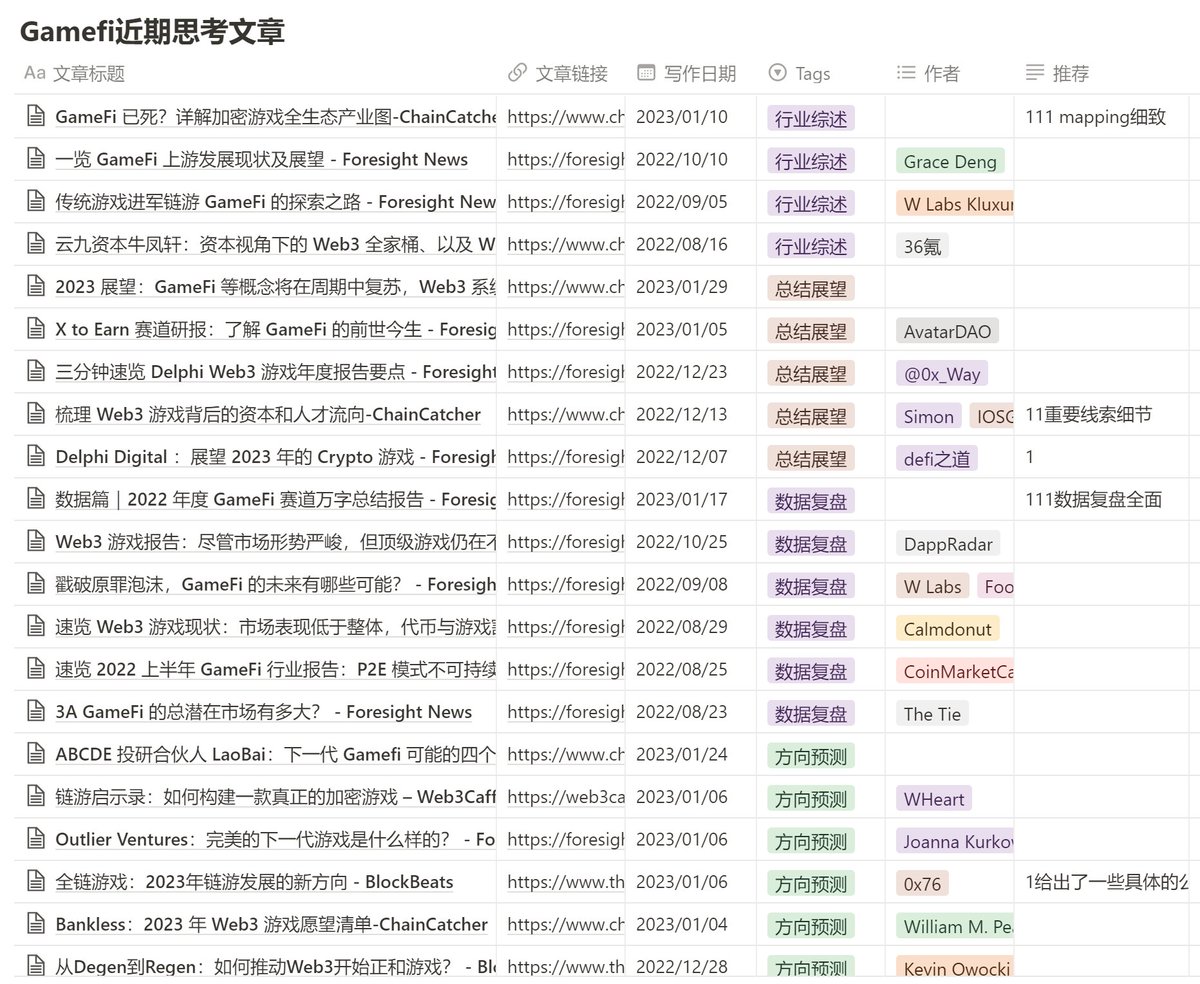
Task: Click the Grace Deng author tag
Action: 950,161
